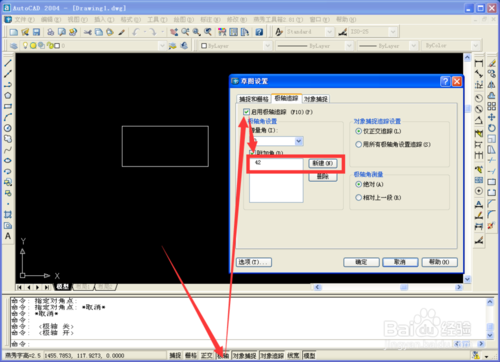Viewport: 500px width, 362px height.
Task: Switch to the 捕捉和栅格 tab
Action: (254, 99)
